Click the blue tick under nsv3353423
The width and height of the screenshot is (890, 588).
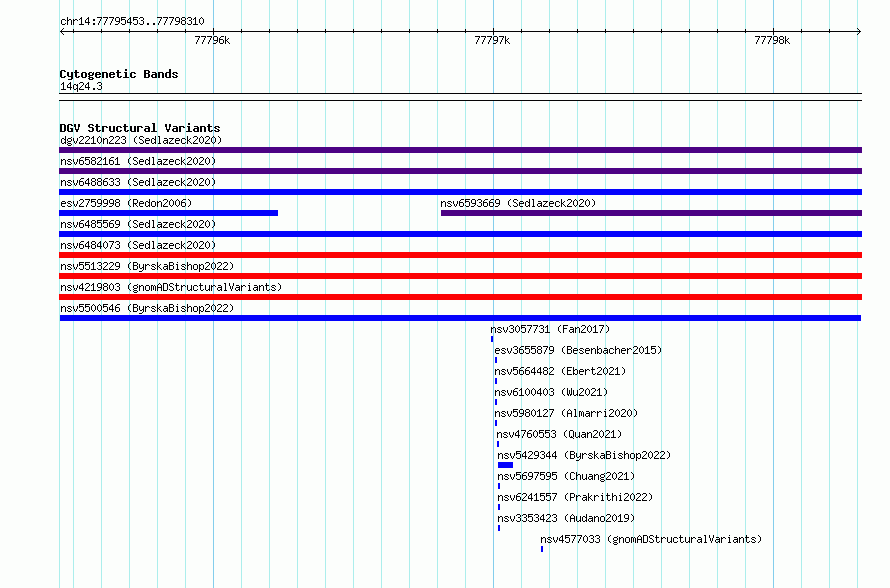coord(499,528)
